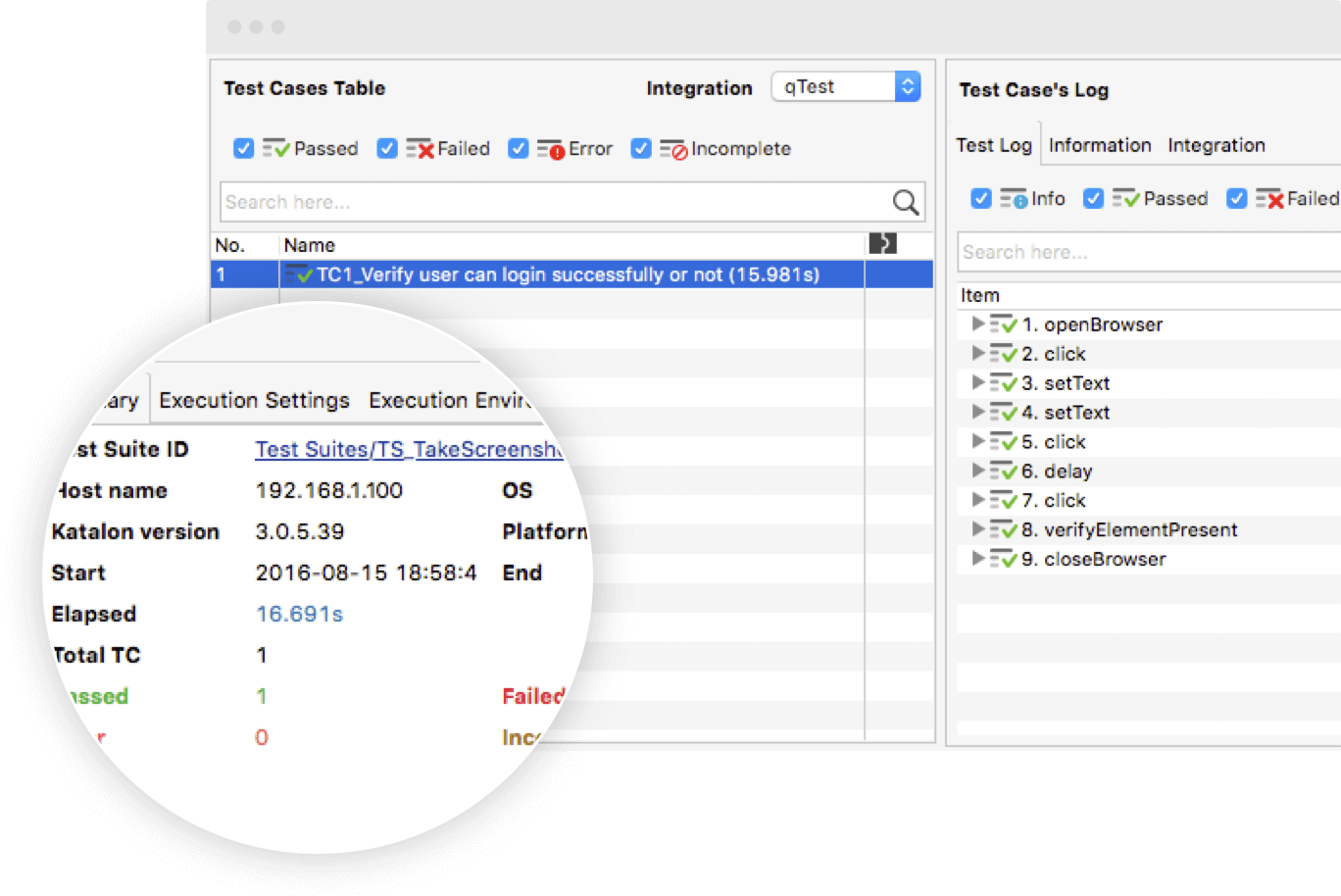Expand the 2. click log step
This screenshot has height=896, width=1341.
[977, 352]
